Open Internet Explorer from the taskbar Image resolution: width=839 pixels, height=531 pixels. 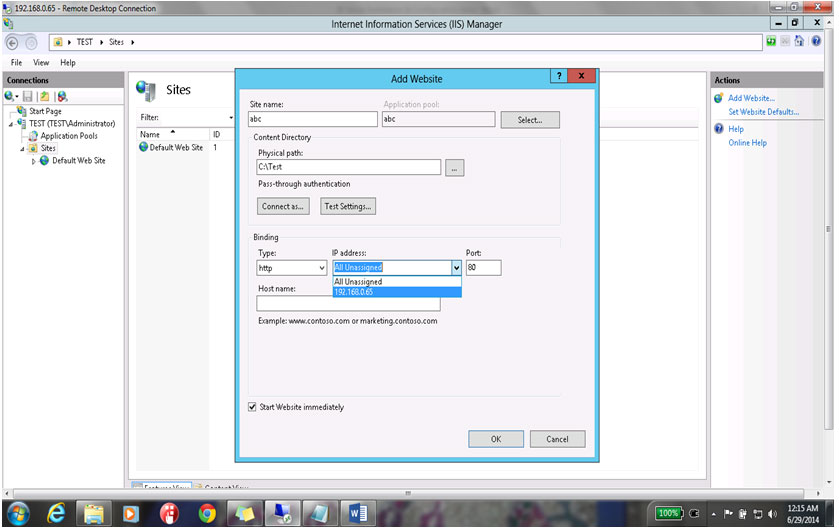56,514
